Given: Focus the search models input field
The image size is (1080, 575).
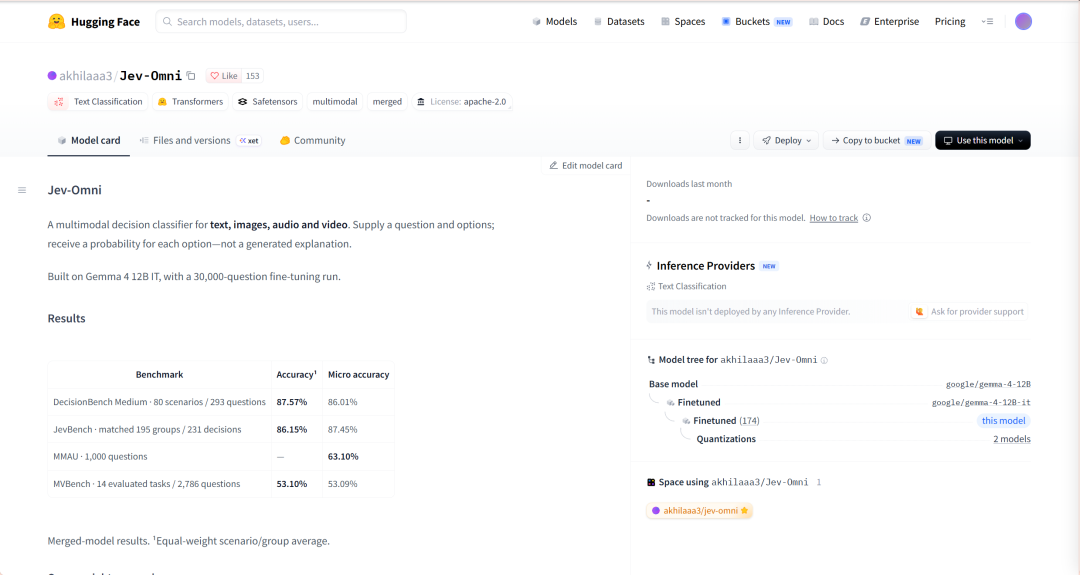Looking at the screenshot, I should [281, 21].
